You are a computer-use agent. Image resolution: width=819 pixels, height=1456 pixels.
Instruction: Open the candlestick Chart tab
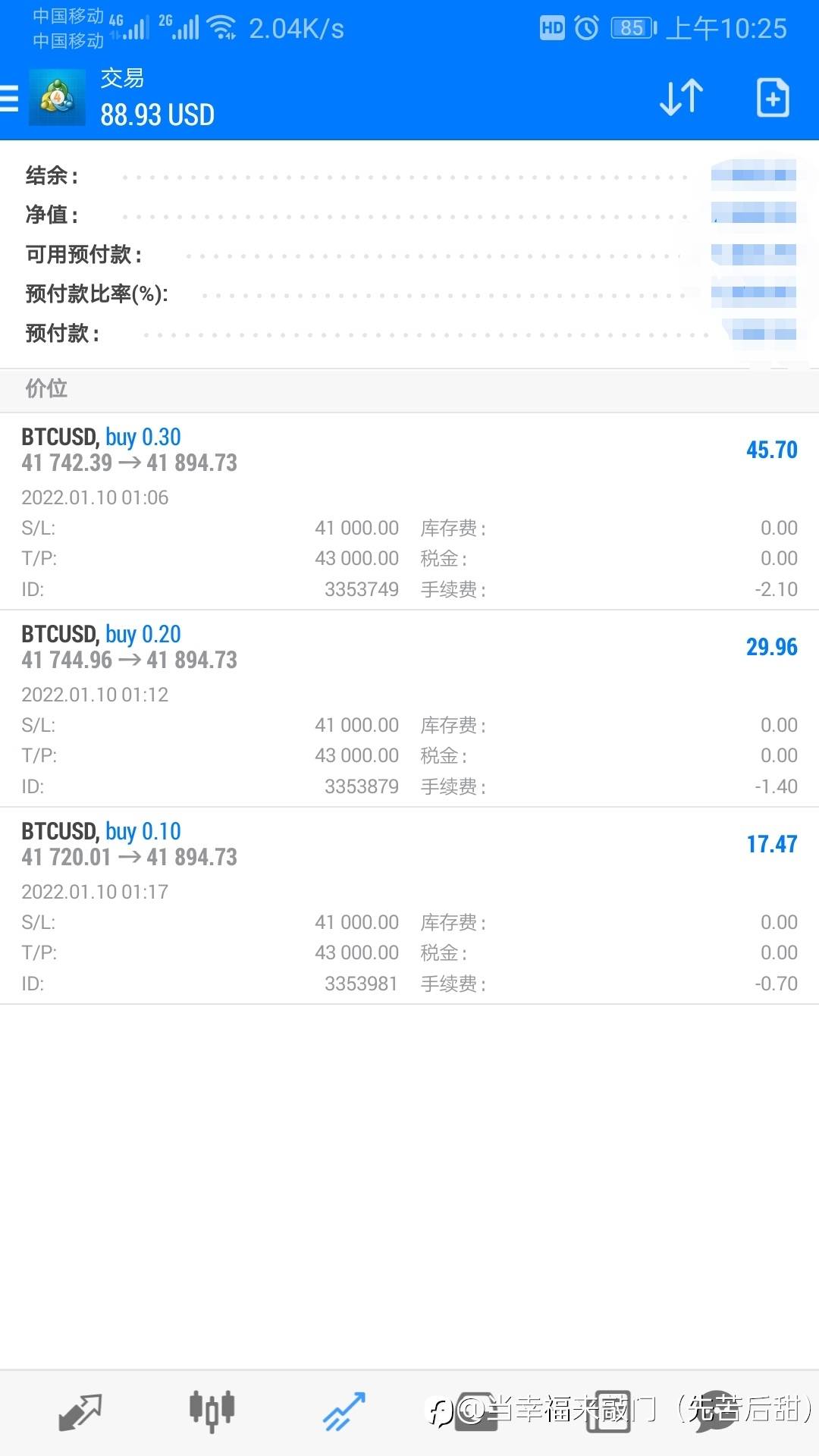[212, 1412]
